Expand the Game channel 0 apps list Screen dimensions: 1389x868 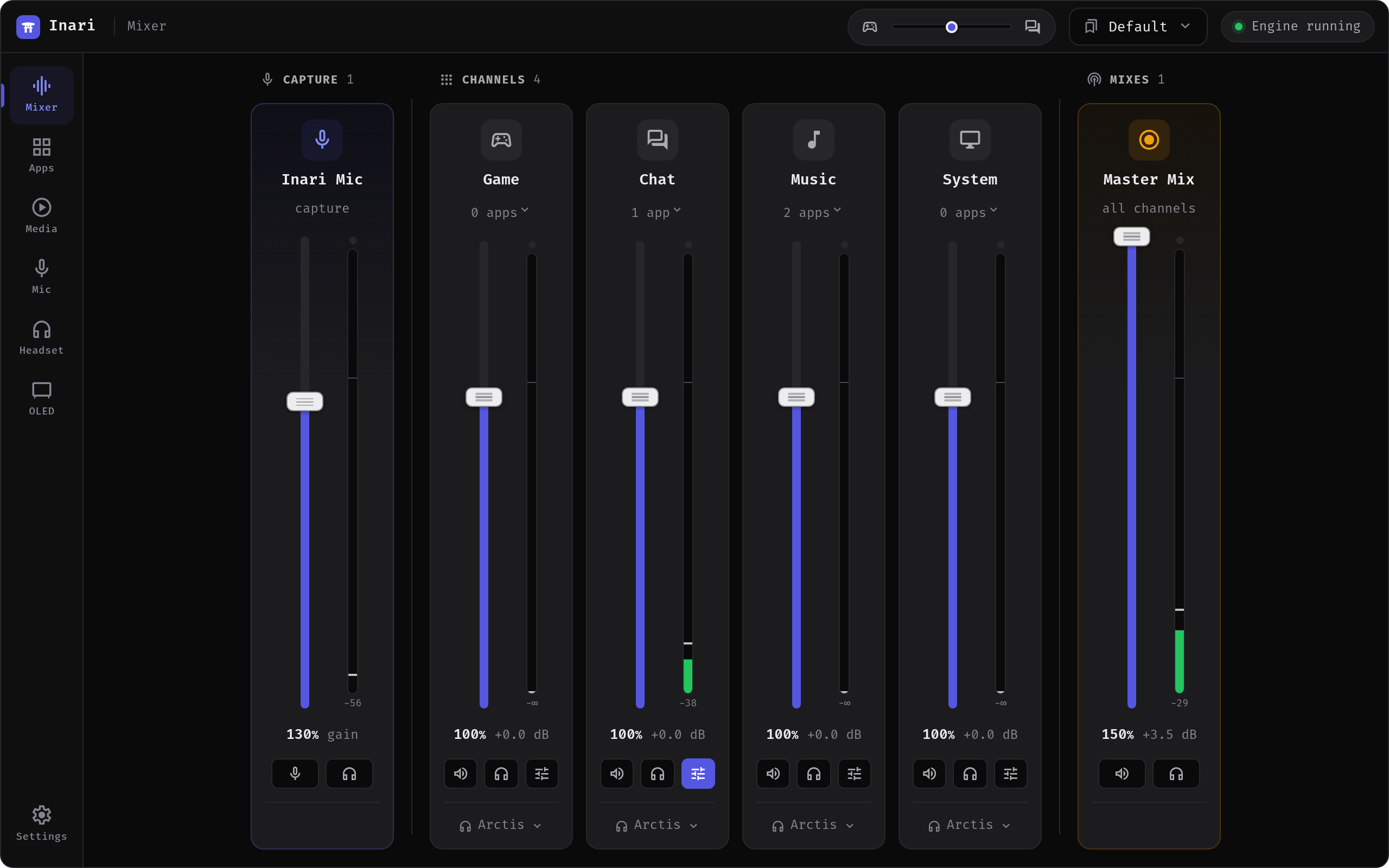[501, 212]
